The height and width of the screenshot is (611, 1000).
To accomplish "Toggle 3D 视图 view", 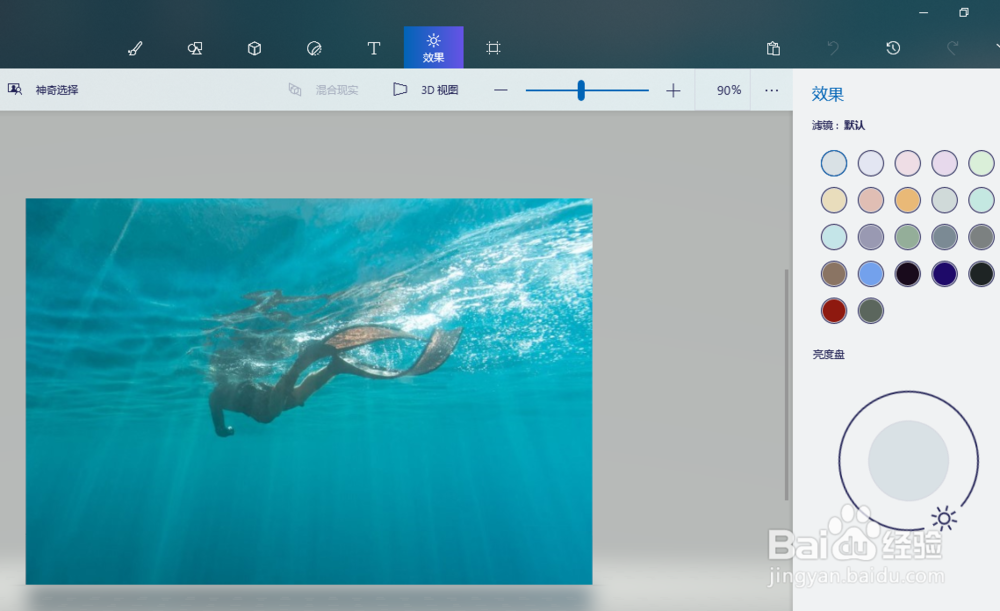I will coord(425,90).
